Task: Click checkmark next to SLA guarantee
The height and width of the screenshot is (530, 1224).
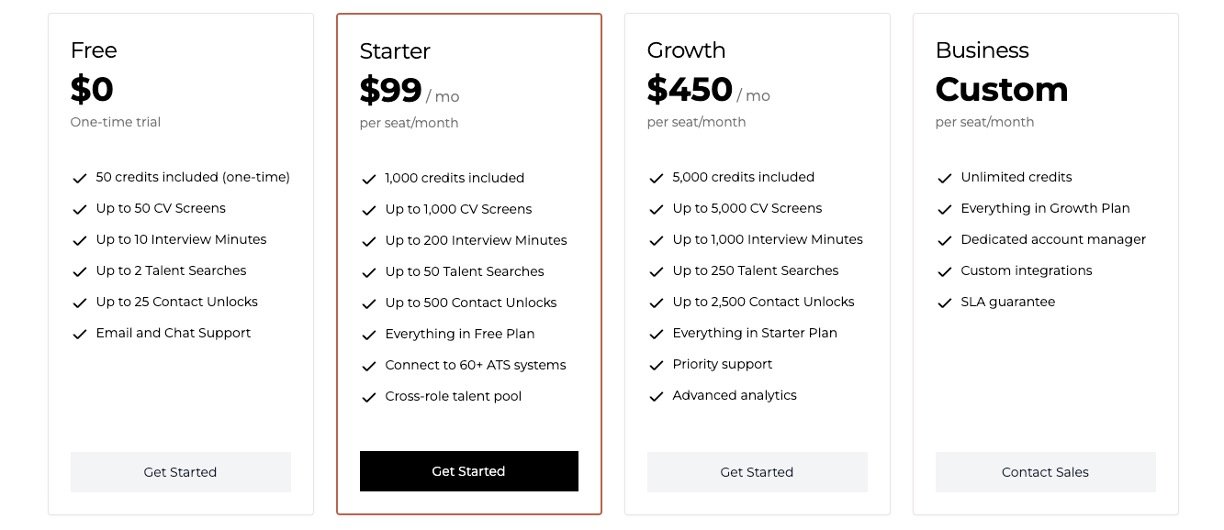Action: [x=944, y=303]
